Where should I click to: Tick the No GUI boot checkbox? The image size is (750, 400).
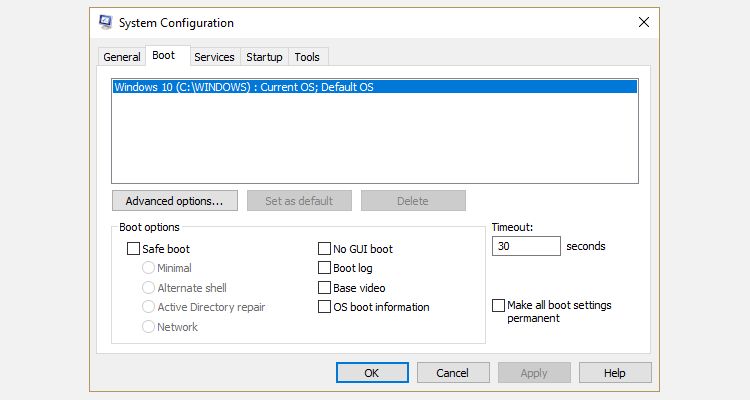pyautogui.click(x=324, y=249)
